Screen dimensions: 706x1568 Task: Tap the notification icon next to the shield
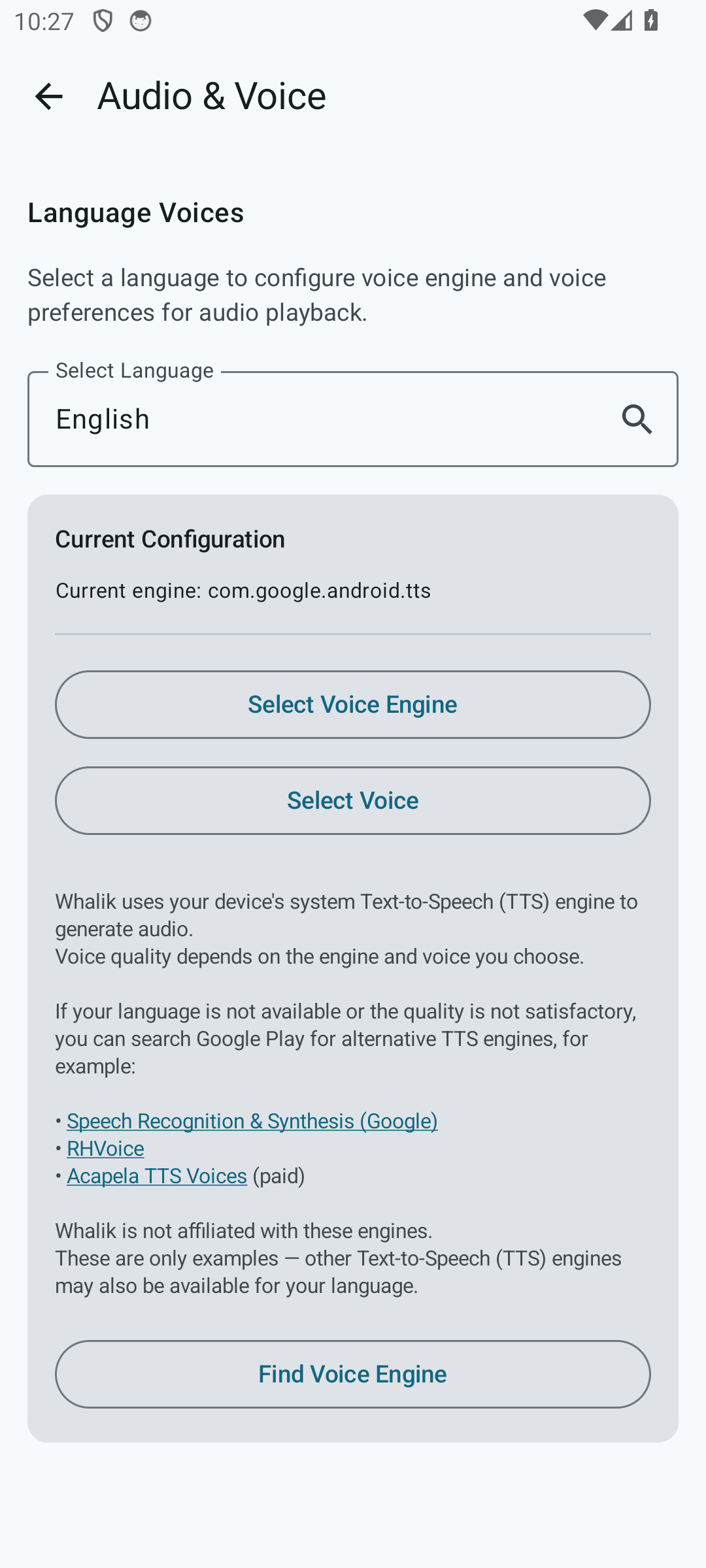[x=140, y=22]
